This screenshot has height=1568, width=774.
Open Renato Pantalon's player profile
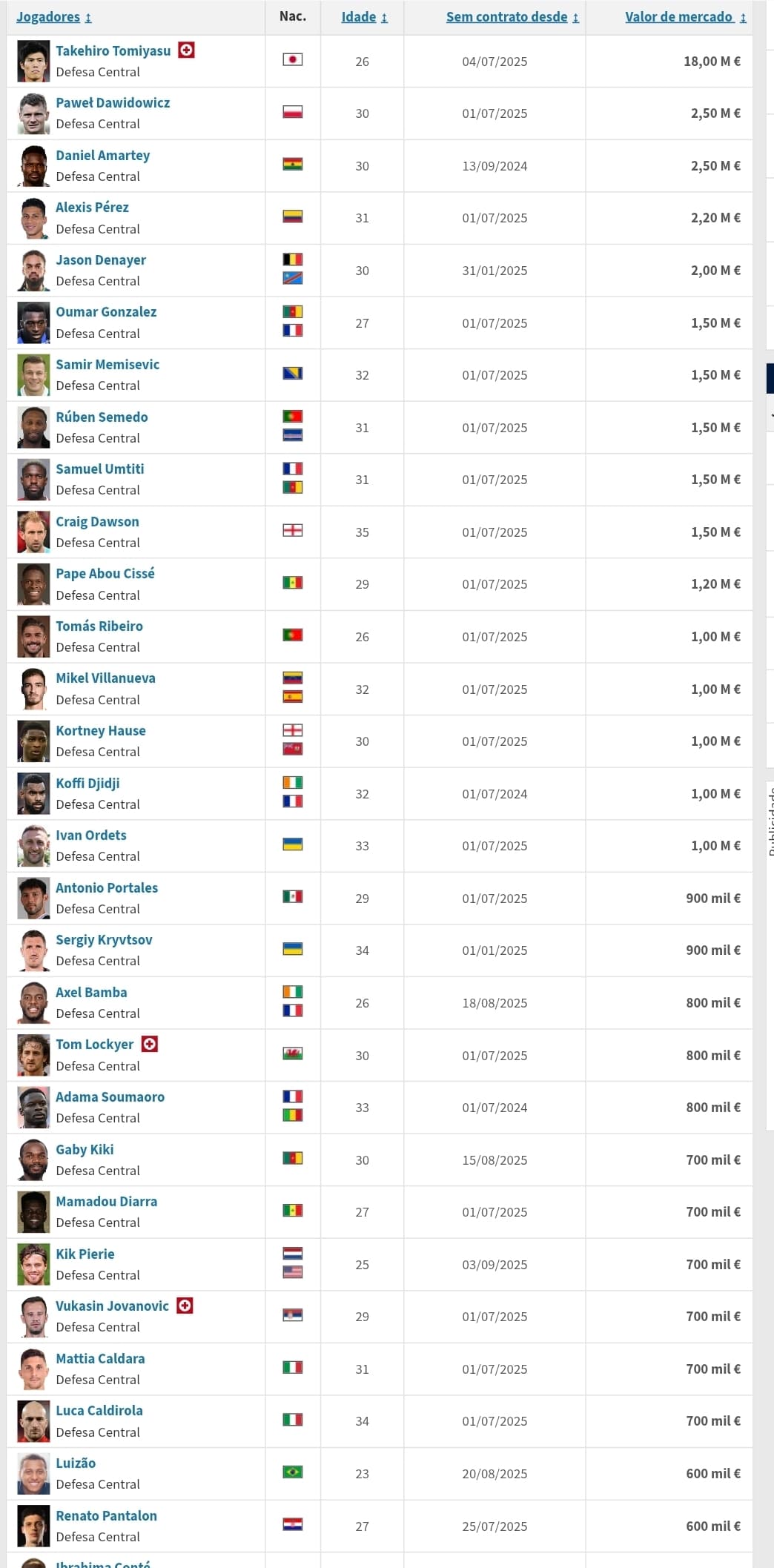(106, 1515)
